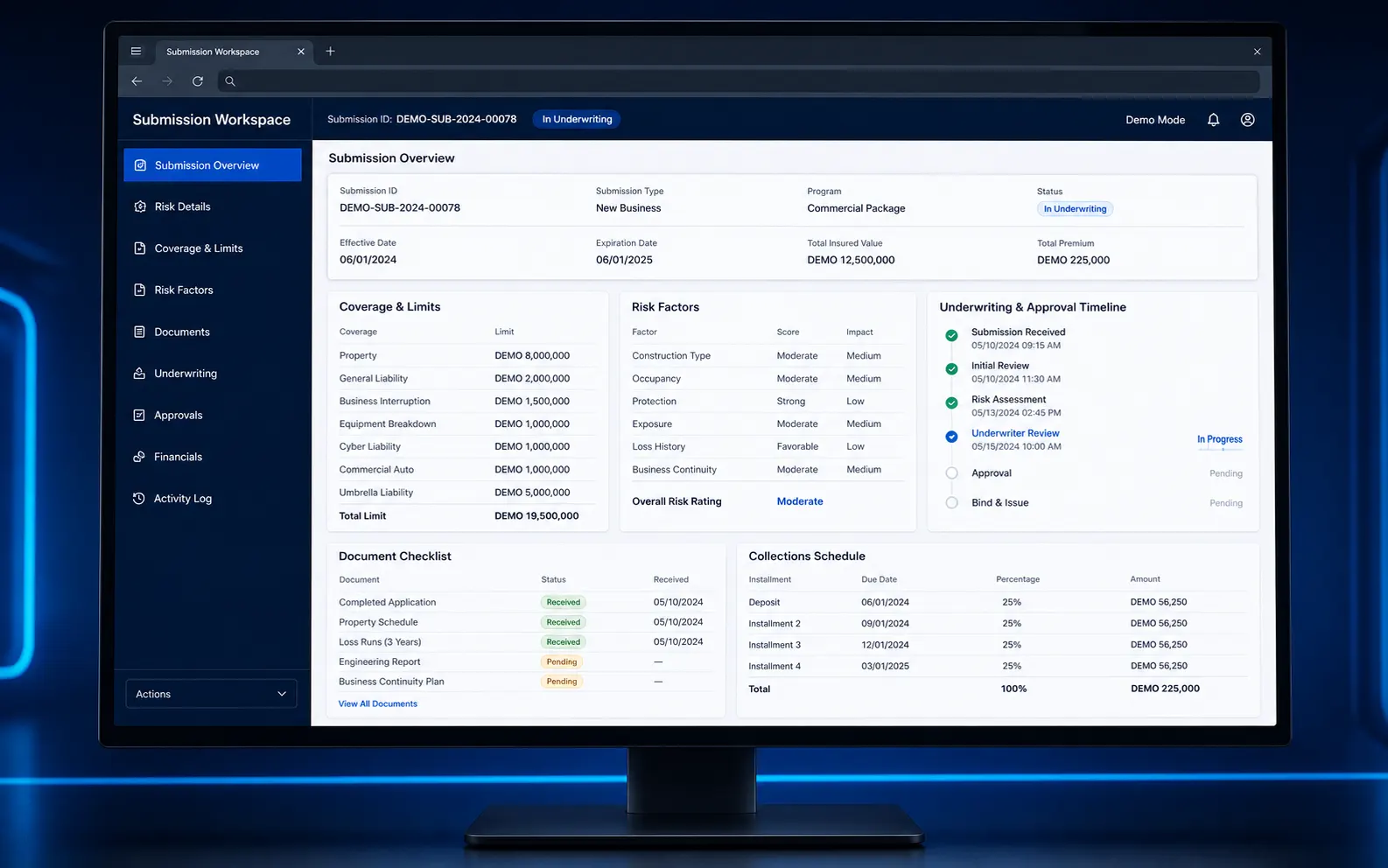Click the Risk Assessment green checkmark

coord(951,402)
